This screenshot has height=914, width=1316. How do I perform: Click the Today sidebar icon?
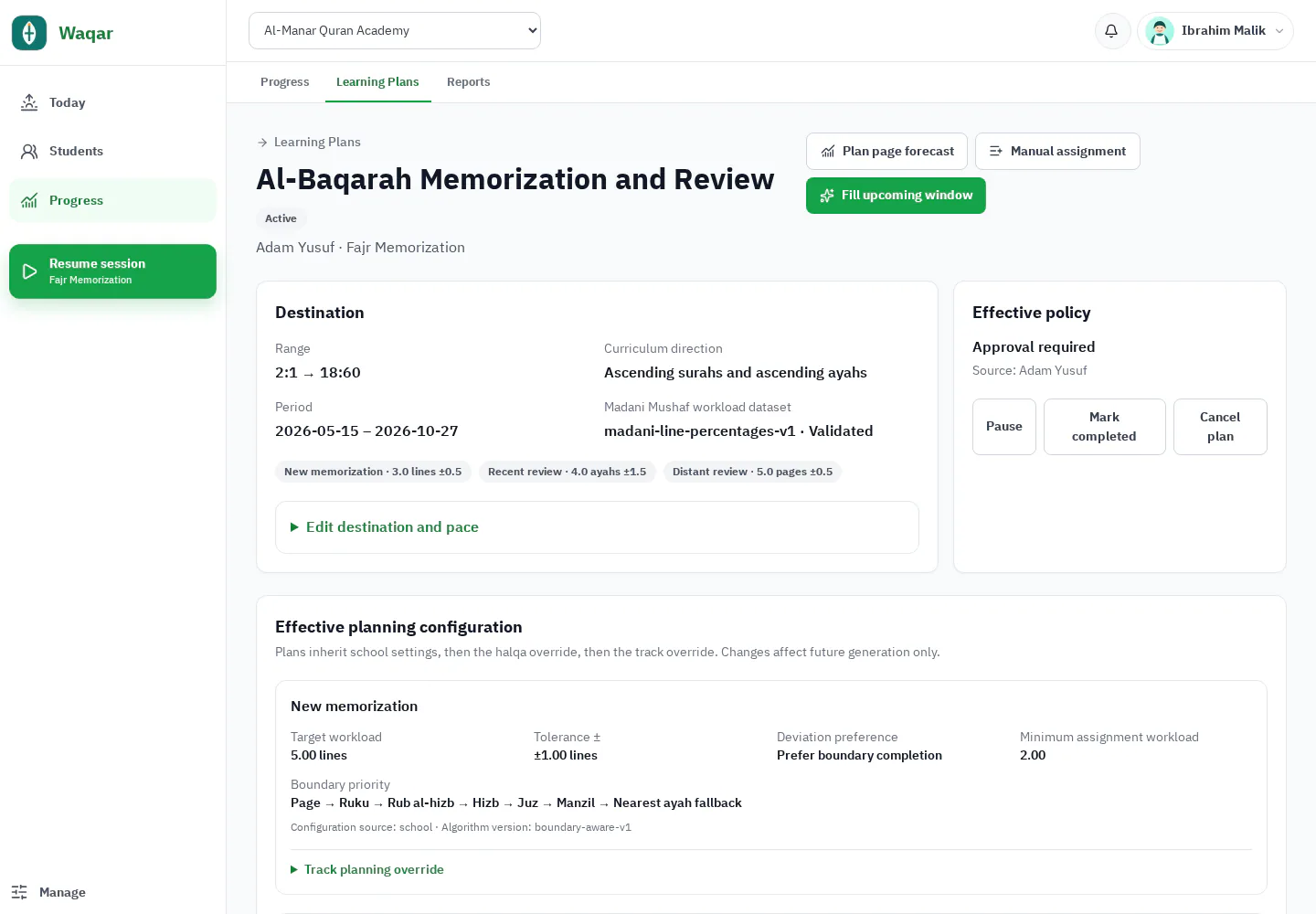click(x=29, y=102)
